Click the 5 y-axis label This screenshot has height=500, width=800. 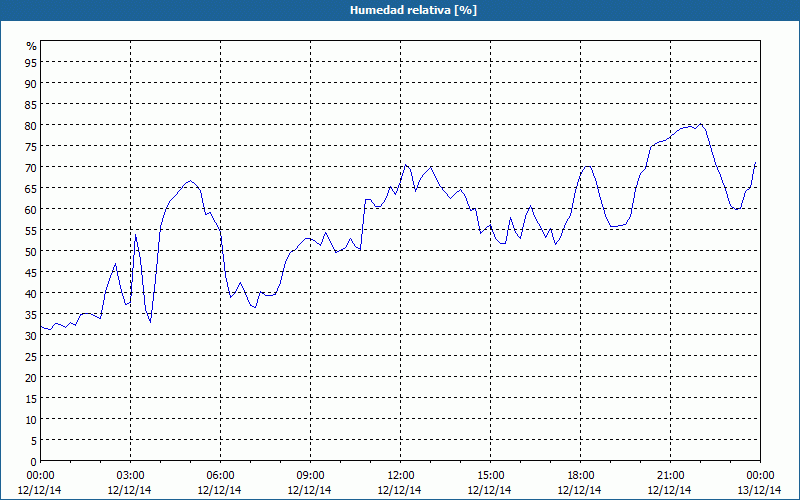point(34,441)
